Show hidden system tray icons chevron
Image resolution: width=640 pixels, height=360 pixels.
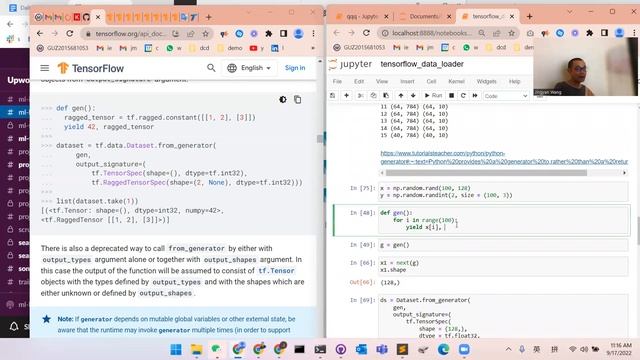click(x=508, y=349)
